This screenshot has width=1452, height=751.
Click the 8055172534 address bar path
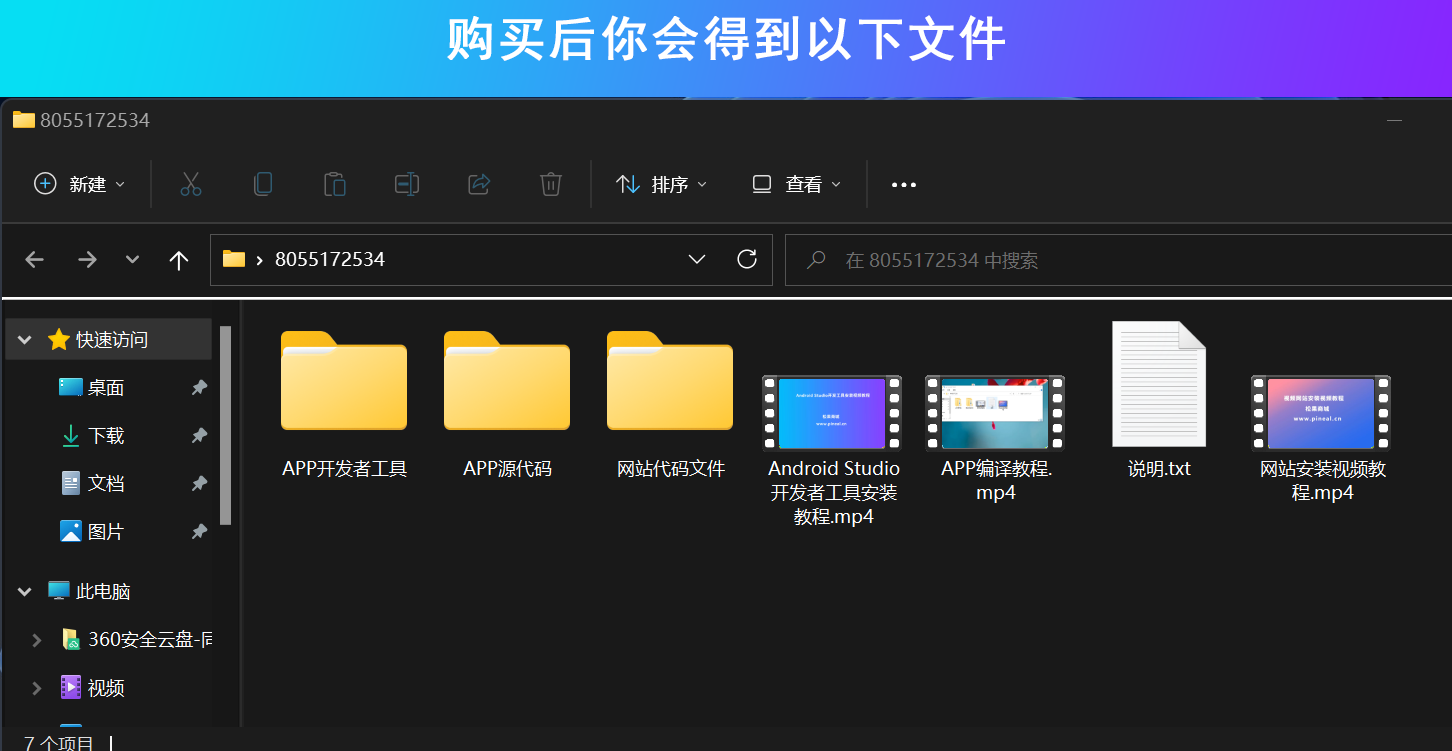(330, 260)
